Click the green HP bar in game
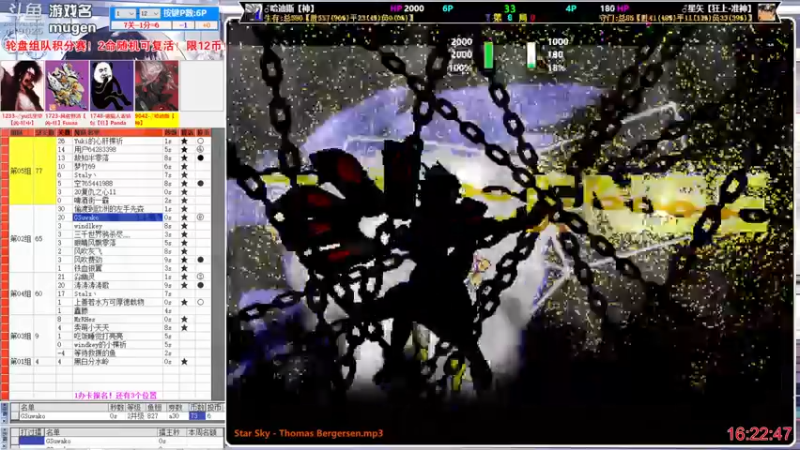 [x=488, y=55]
